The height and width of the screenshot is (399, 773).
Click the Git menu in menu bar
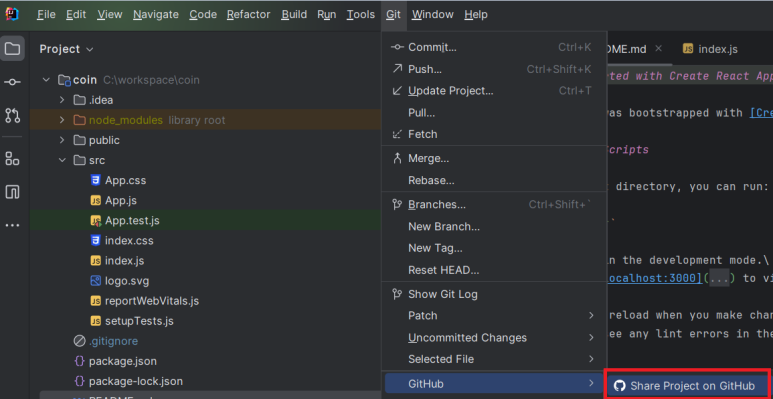393,14
